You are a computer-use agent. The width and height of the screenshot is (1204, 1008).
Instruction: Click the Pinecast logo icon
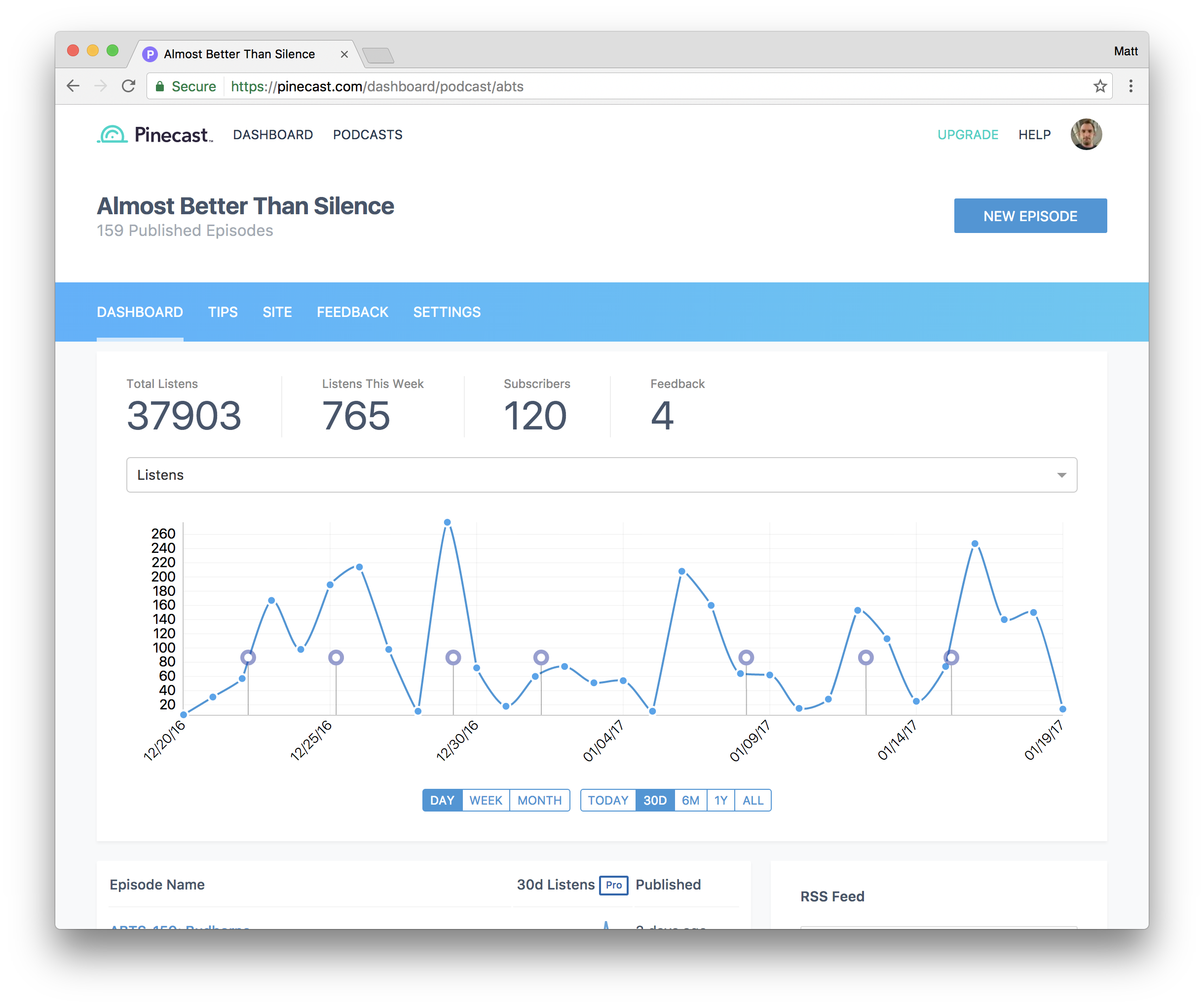[113, 134]
